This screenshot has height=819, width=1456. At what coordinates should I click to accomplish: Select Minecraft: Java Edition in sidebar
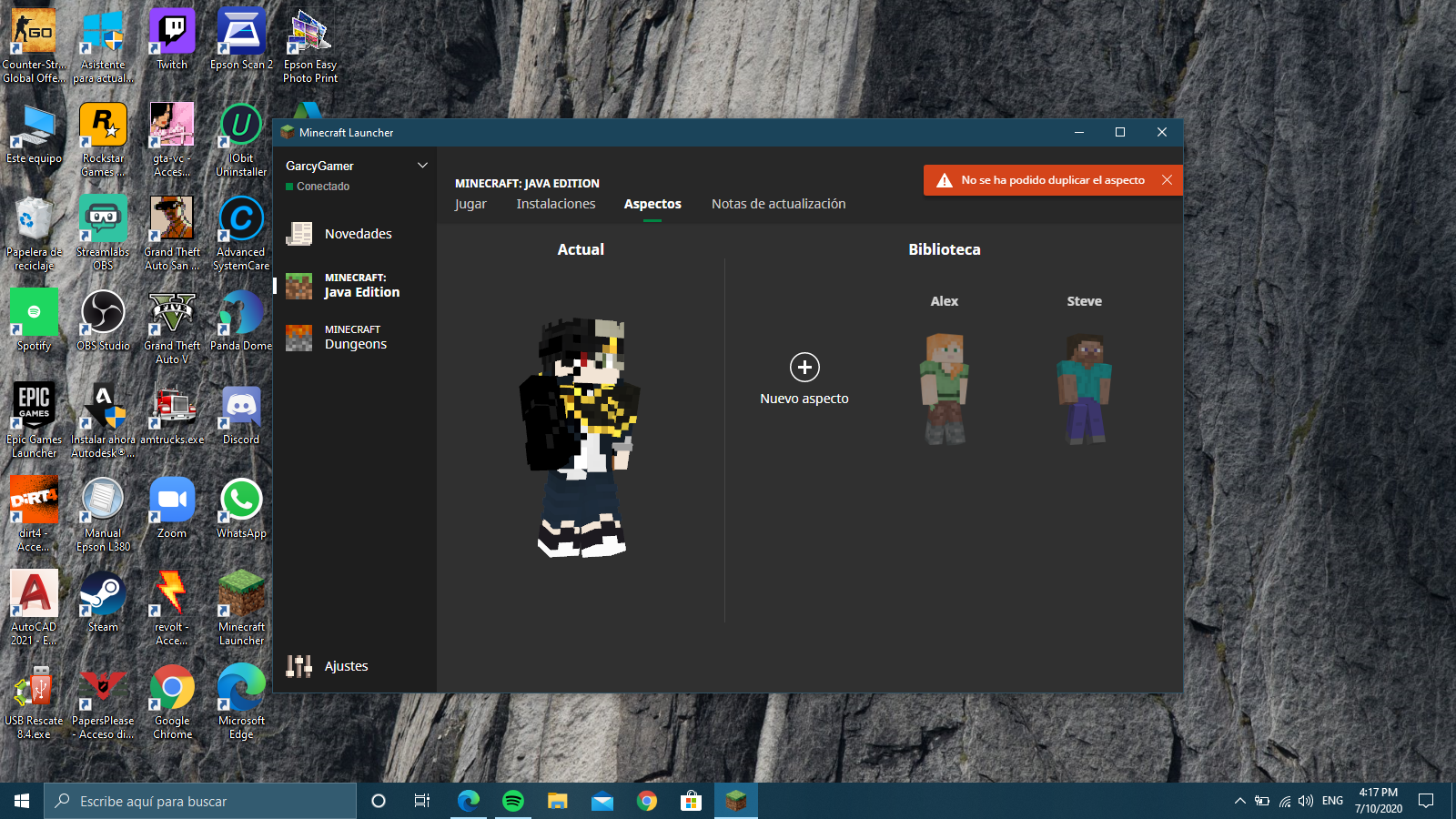pyautogui.click(x=361, y=286)
